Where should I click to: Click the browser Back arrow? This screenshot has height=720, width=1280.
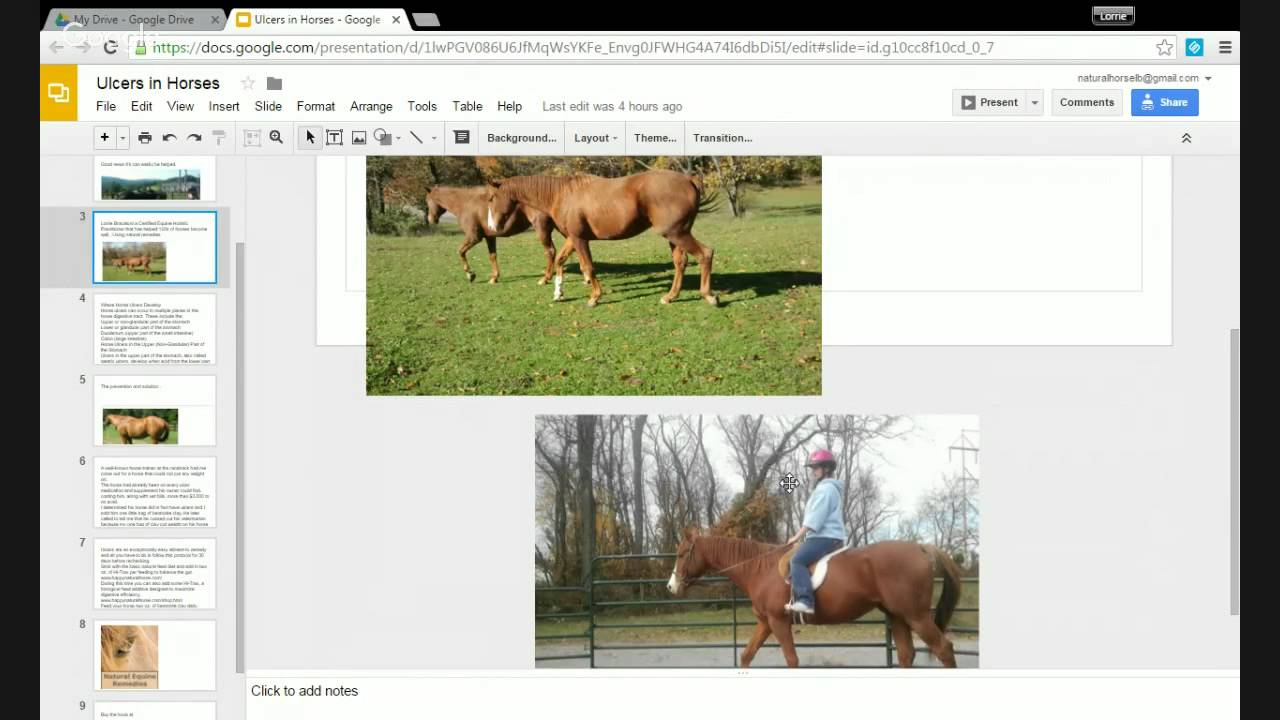pos(57,47)
